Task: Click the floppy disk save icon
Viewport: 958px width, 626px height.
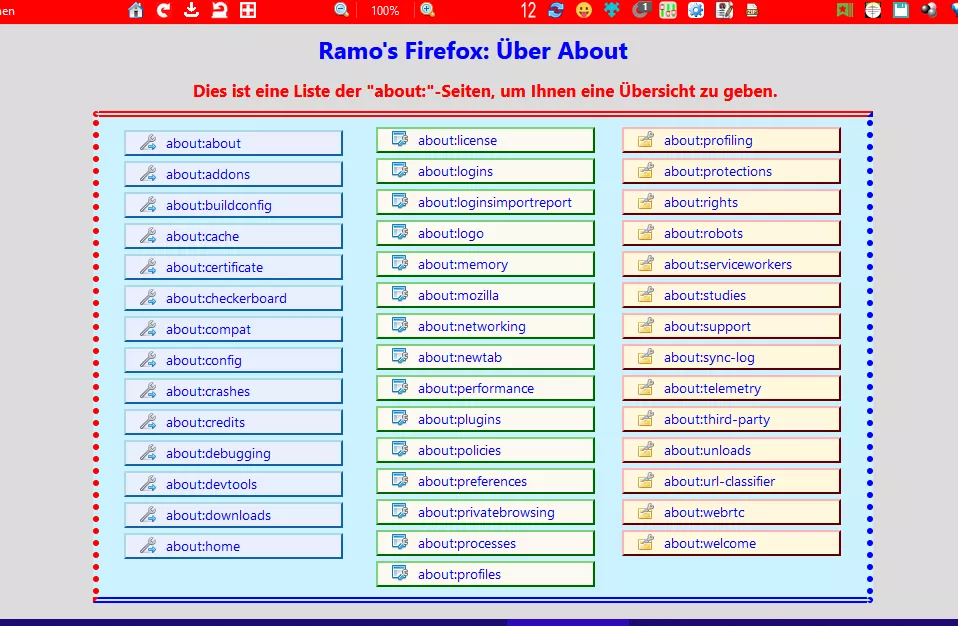Action: [901, 10]
